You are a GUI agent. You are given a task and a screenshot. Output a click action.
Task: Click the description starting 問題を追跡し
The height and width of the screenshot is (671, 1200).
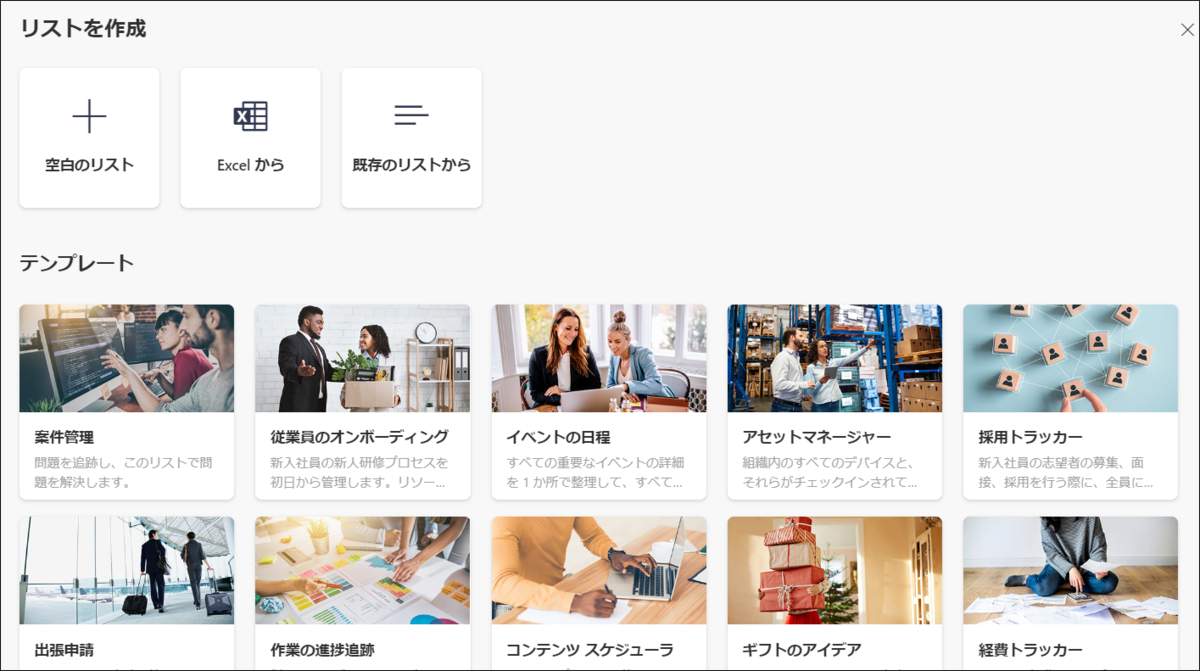coord(123,472)
